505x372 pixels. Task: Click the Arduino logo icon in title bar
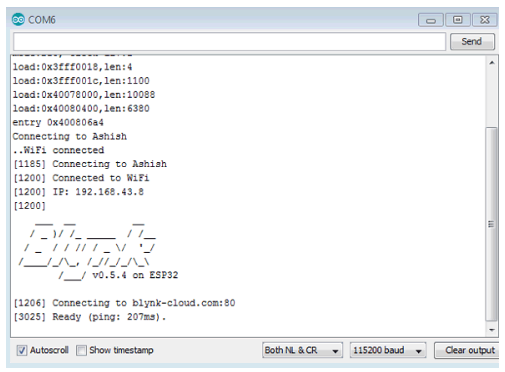pyautogui.click(x=18, y=20)
